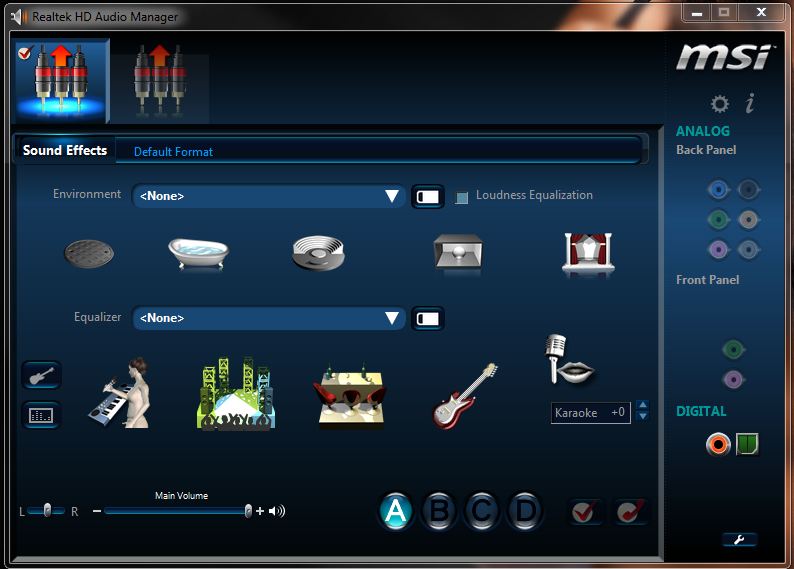Show information via the i icon

pyautogui.click(x=750, y=103)
